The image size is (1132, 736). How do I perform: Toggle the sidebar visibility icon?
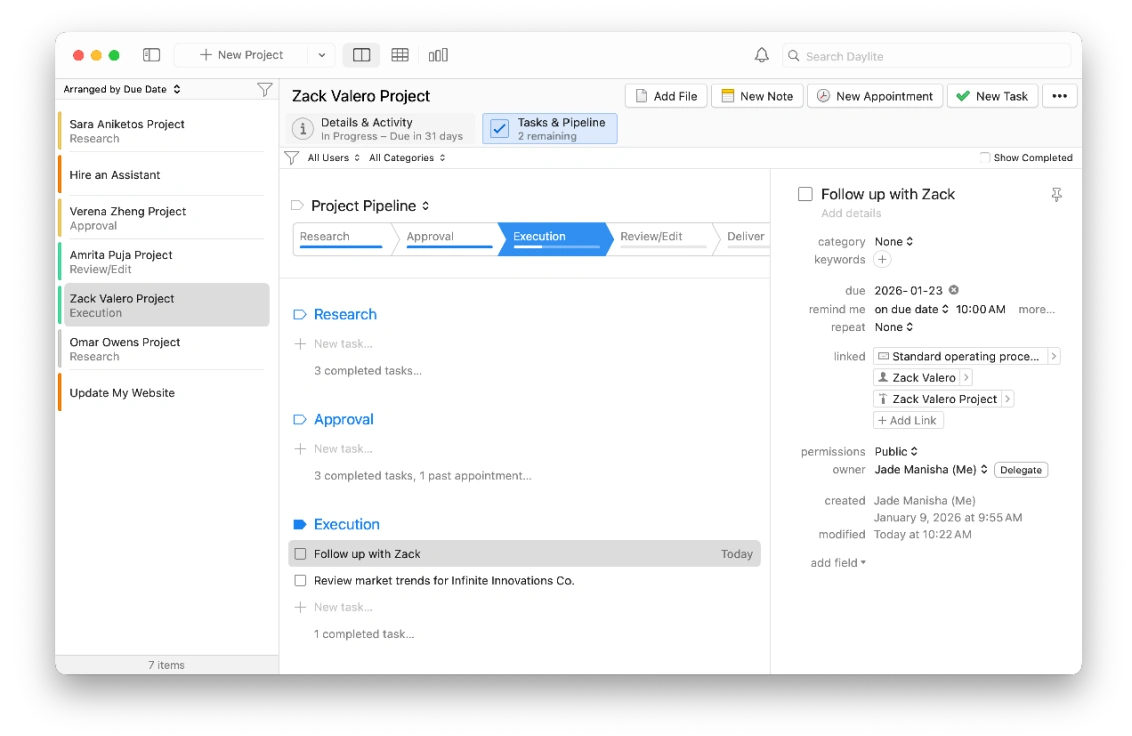(151, 55)
